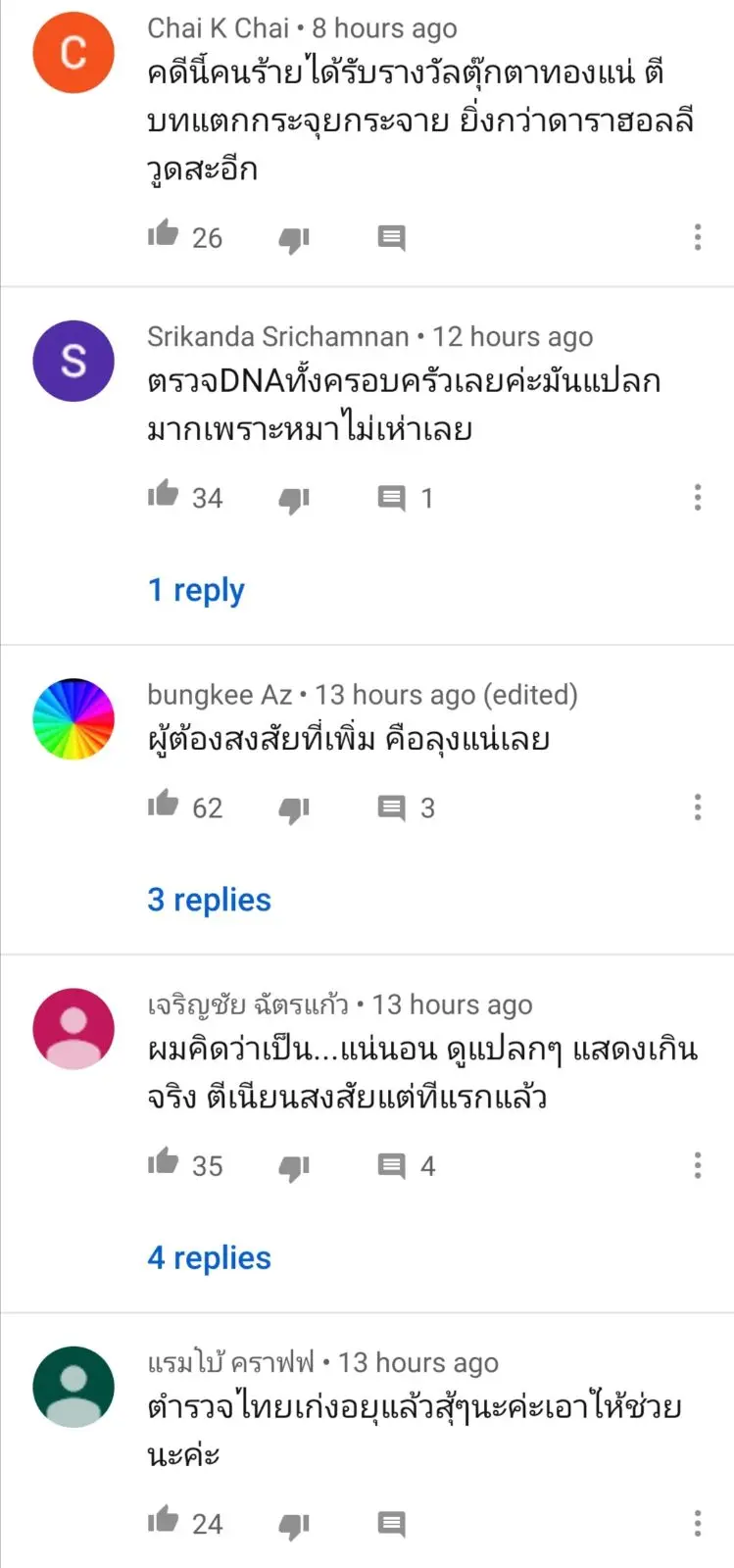The height and width of the screenshot is (1568, 734).
Task: Like Chai K Chai's comment
Action: point(163,235)
